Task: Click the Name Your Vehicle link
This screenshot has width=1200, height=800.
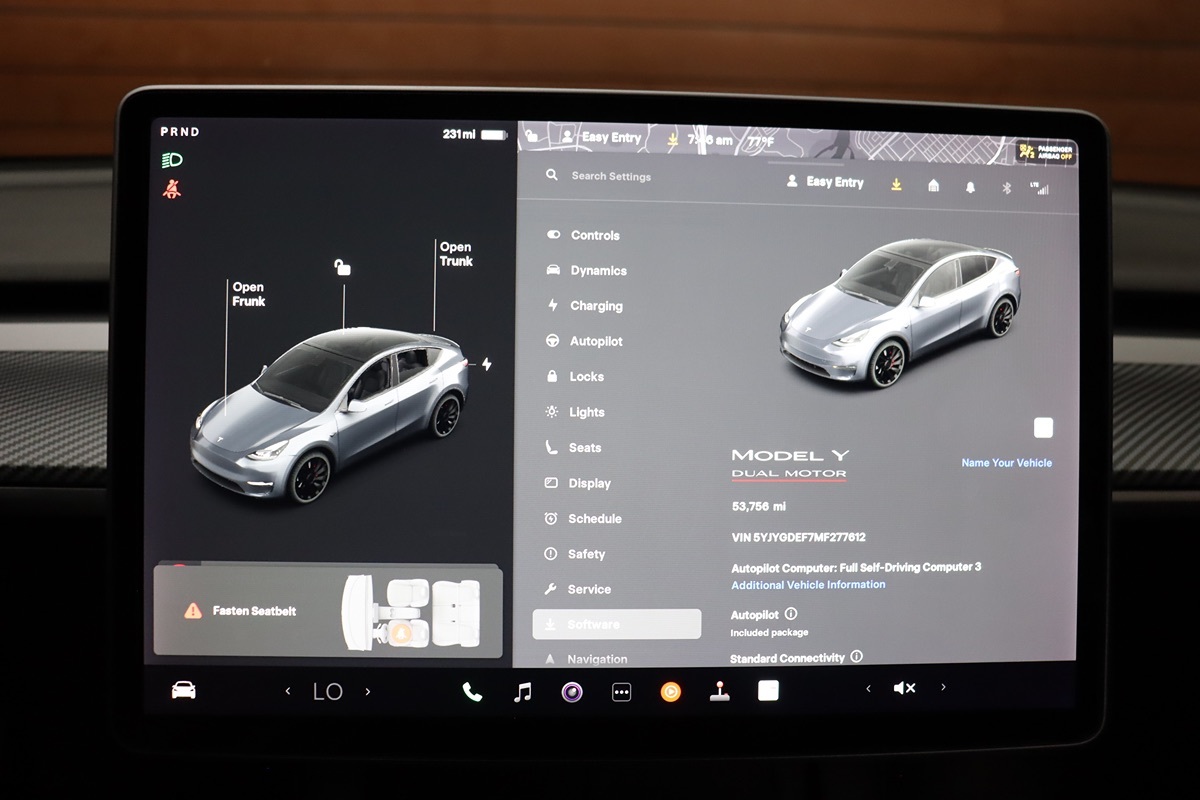Action: (1006, 463)
